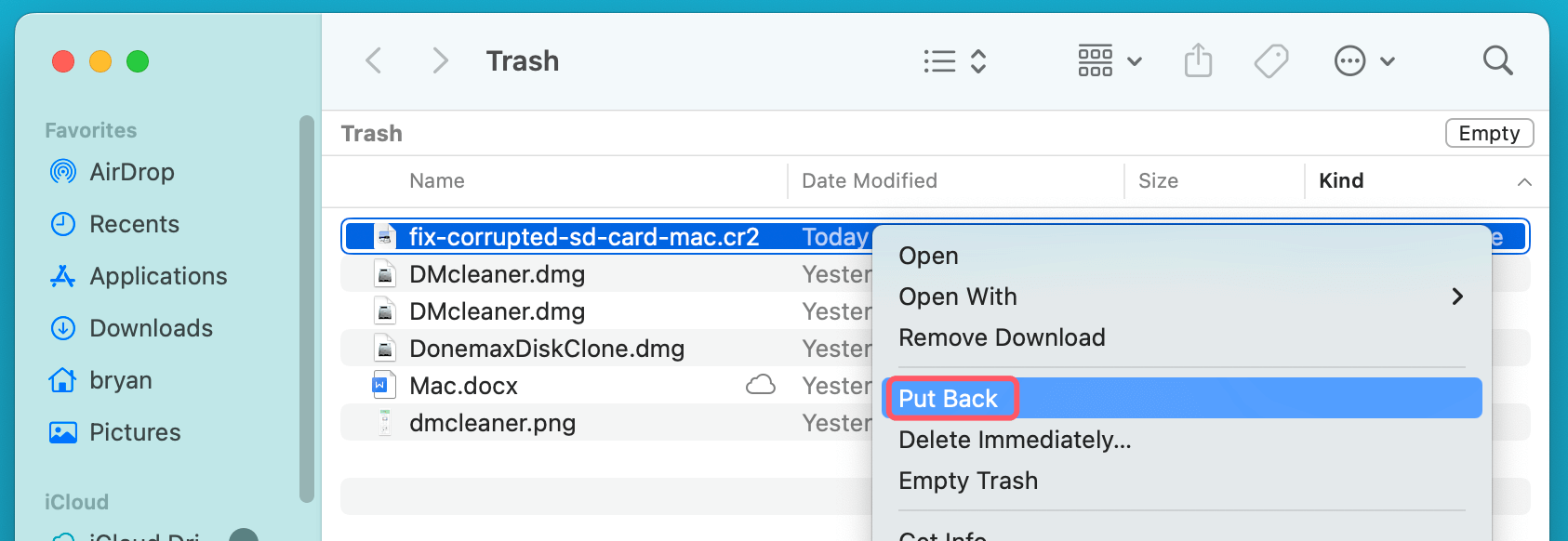
Task: Click the Empty button to empty Trash
Action: 1489,133
